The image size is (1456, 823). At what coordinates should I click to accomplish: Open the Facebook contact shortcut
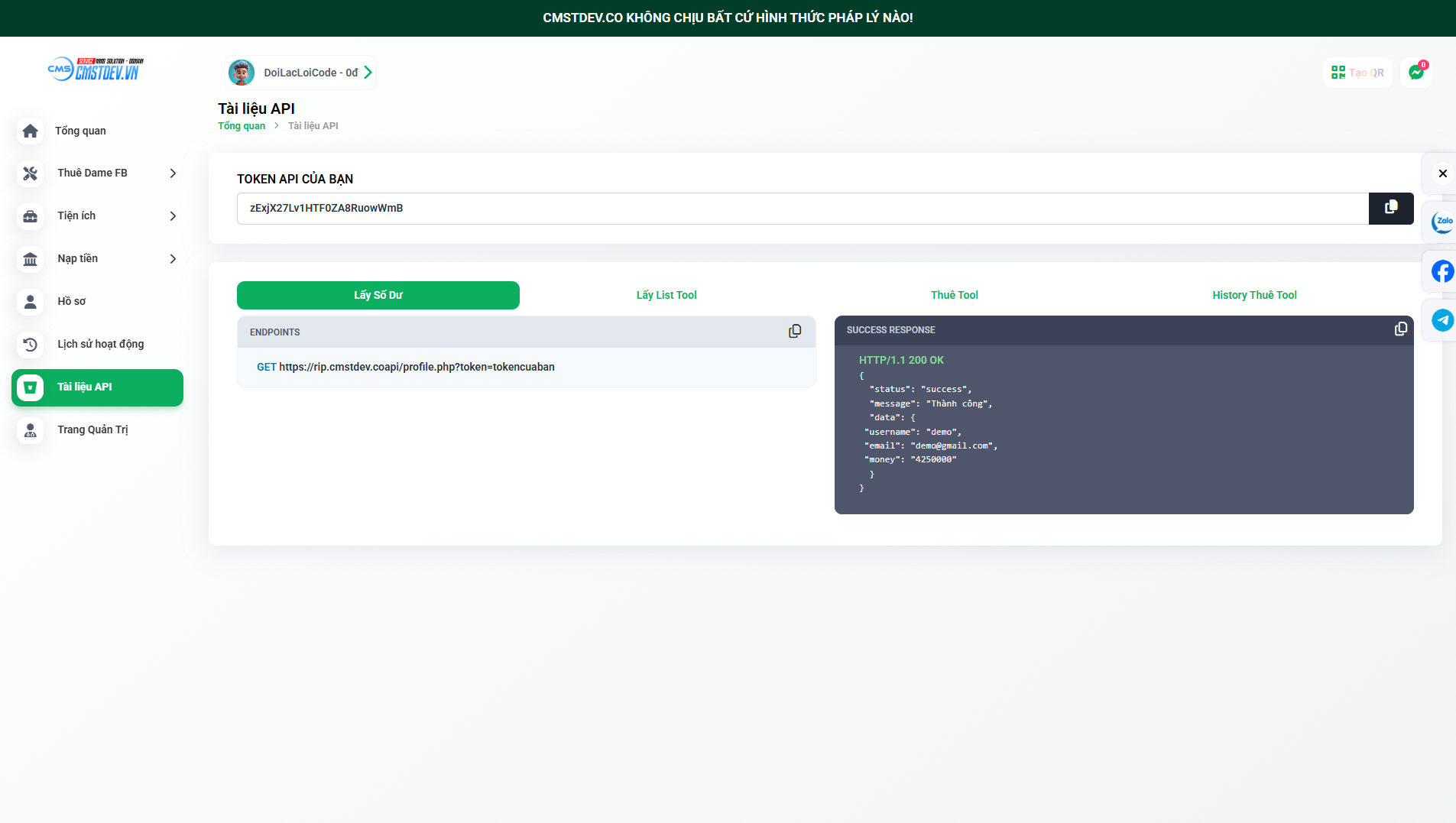tap(1442, 271)
